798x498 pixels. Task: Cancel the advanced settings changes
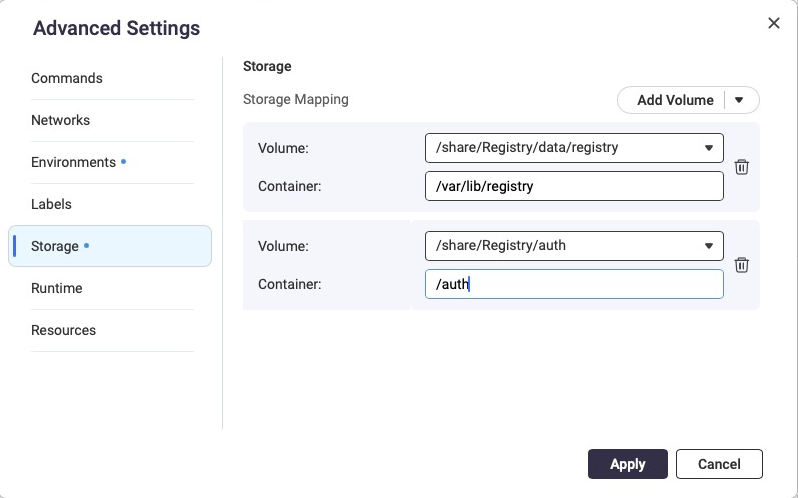[x=719, y=464]
